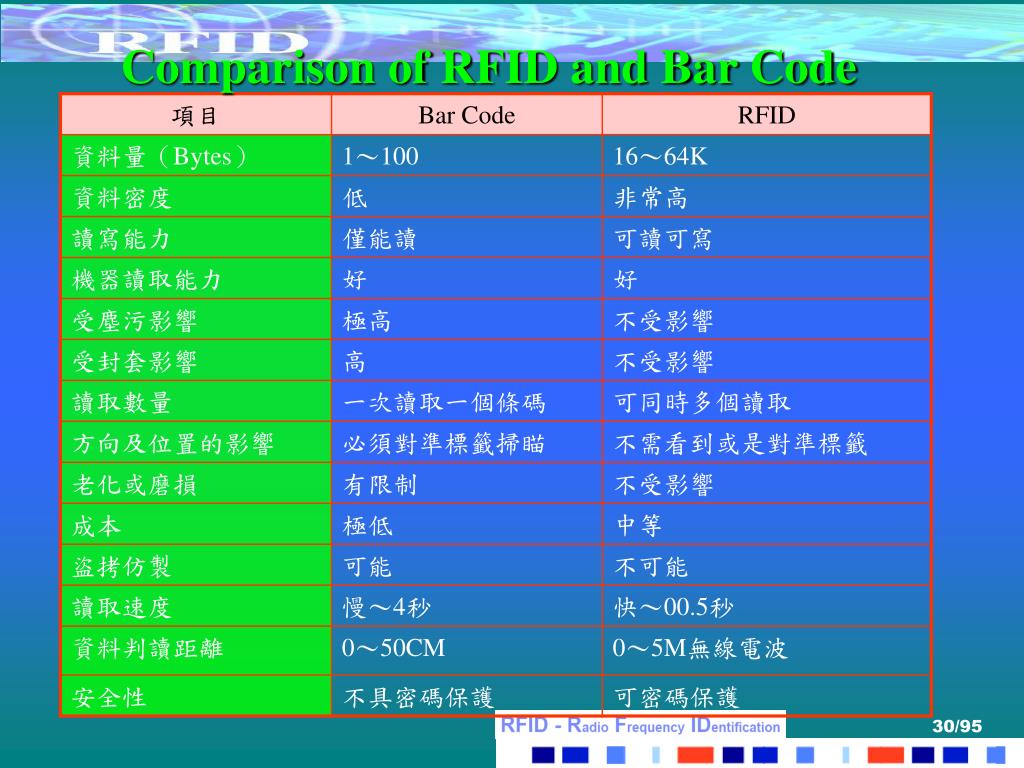Click the cell '中等'
This screenshot has height=768, width=1024.
click(766, 526)
